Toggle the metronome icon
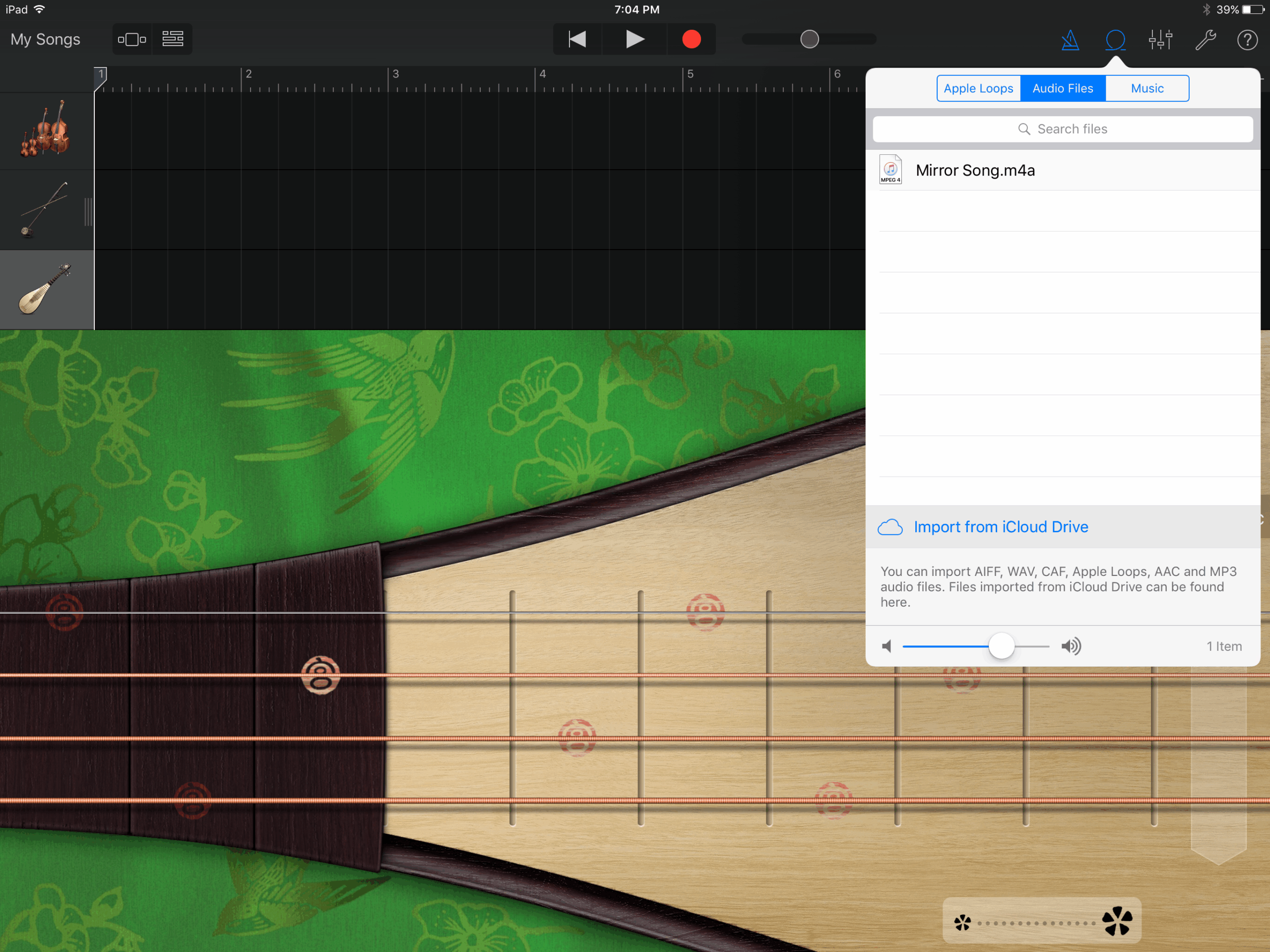This screenshot has height=952, width=1270. (x=1070, y=40)
